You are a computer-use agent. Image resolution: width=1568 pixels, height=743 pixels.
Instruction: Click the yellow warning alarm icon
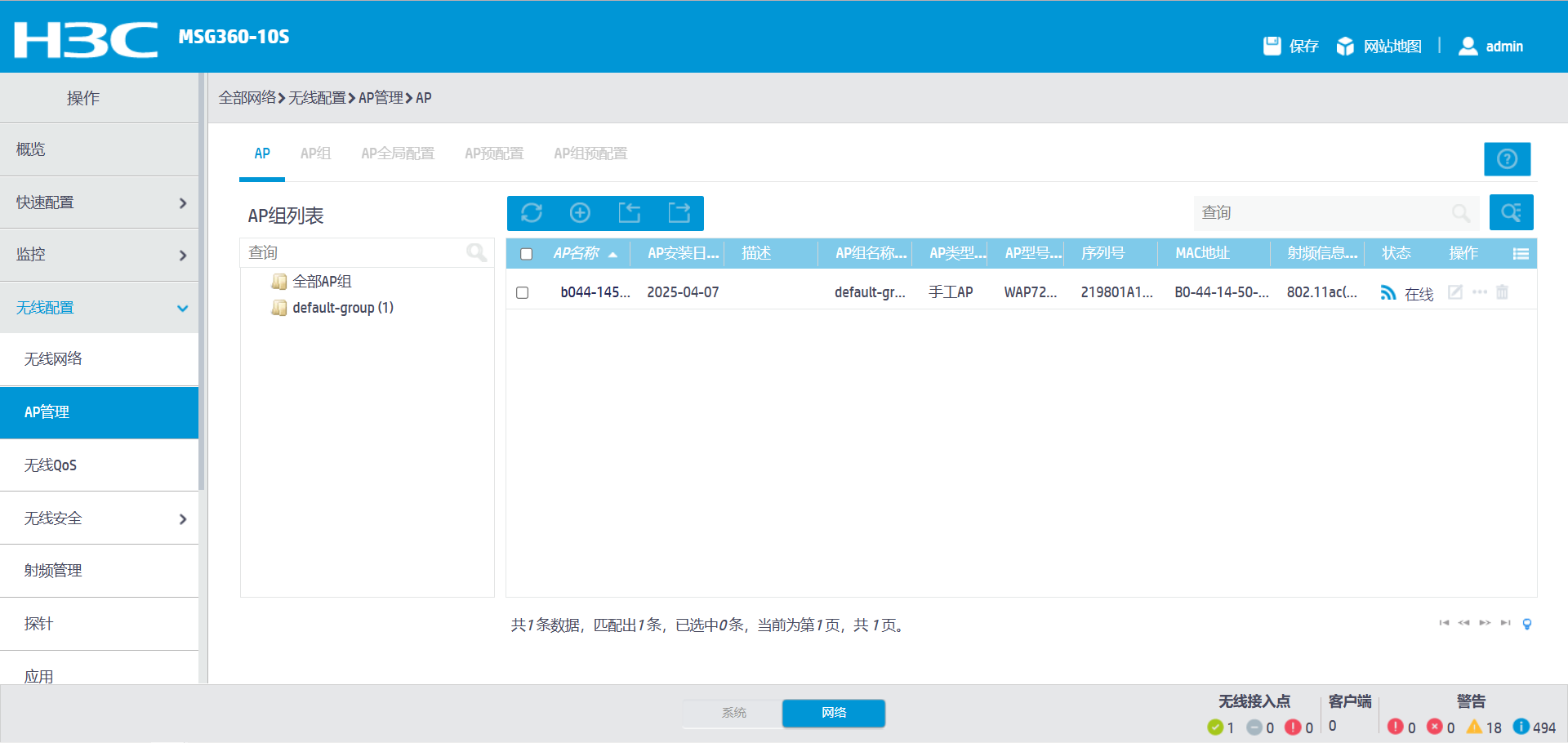click(1474, 726)
